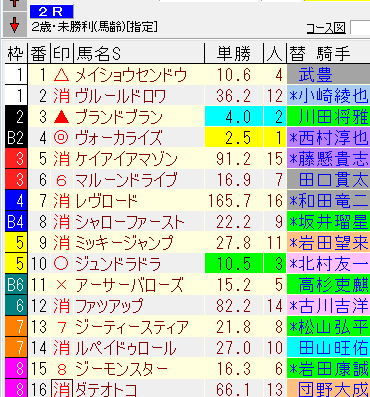This screenshot has width=370, height=397.
Task: Click the 165.7 odds cell for レヴロード
Action: tap(234, 201)
